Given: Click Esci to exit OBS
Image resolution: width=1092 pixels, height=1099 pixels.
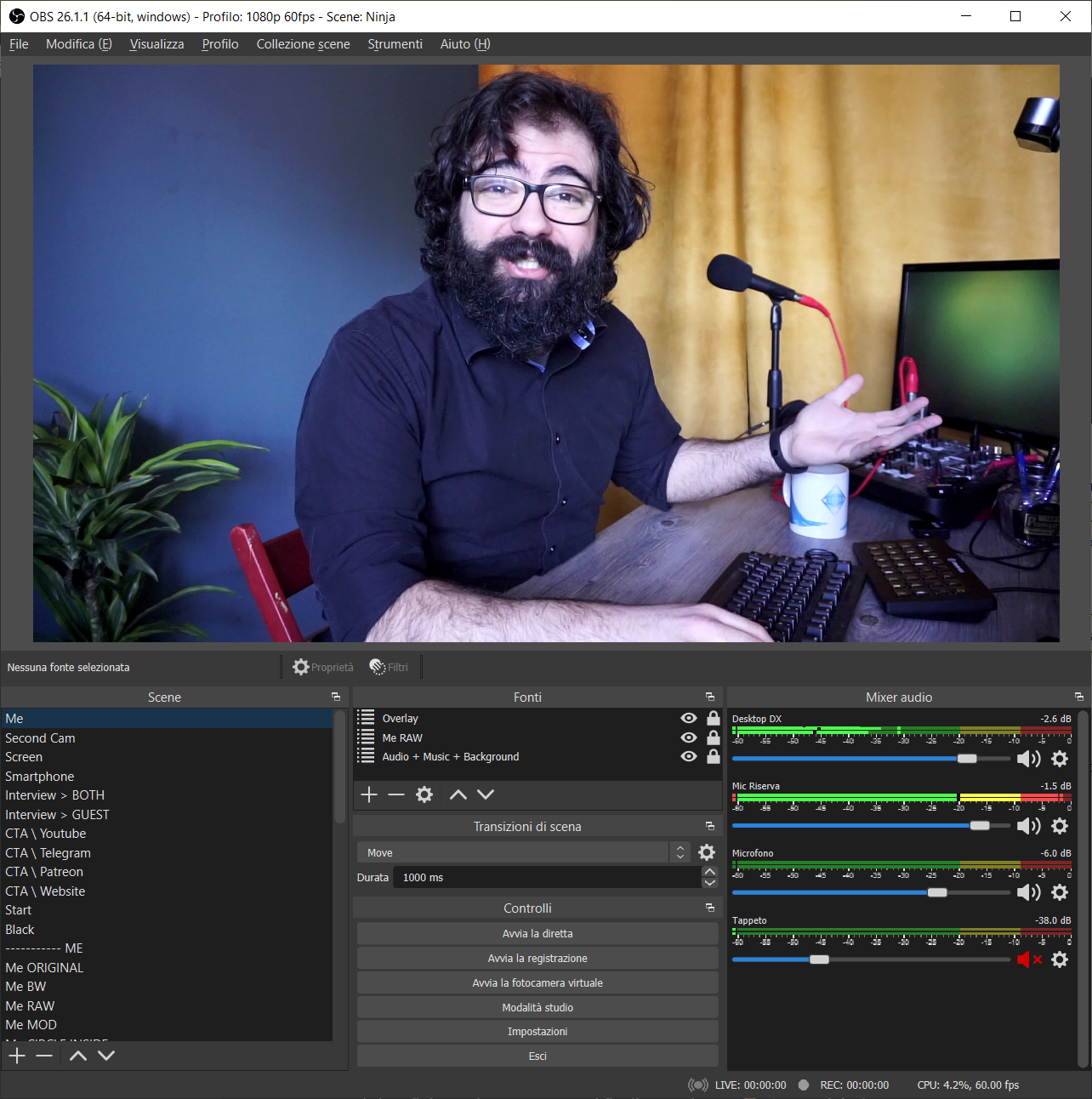Looking at the screenshot, I should tap(537, 1056).
